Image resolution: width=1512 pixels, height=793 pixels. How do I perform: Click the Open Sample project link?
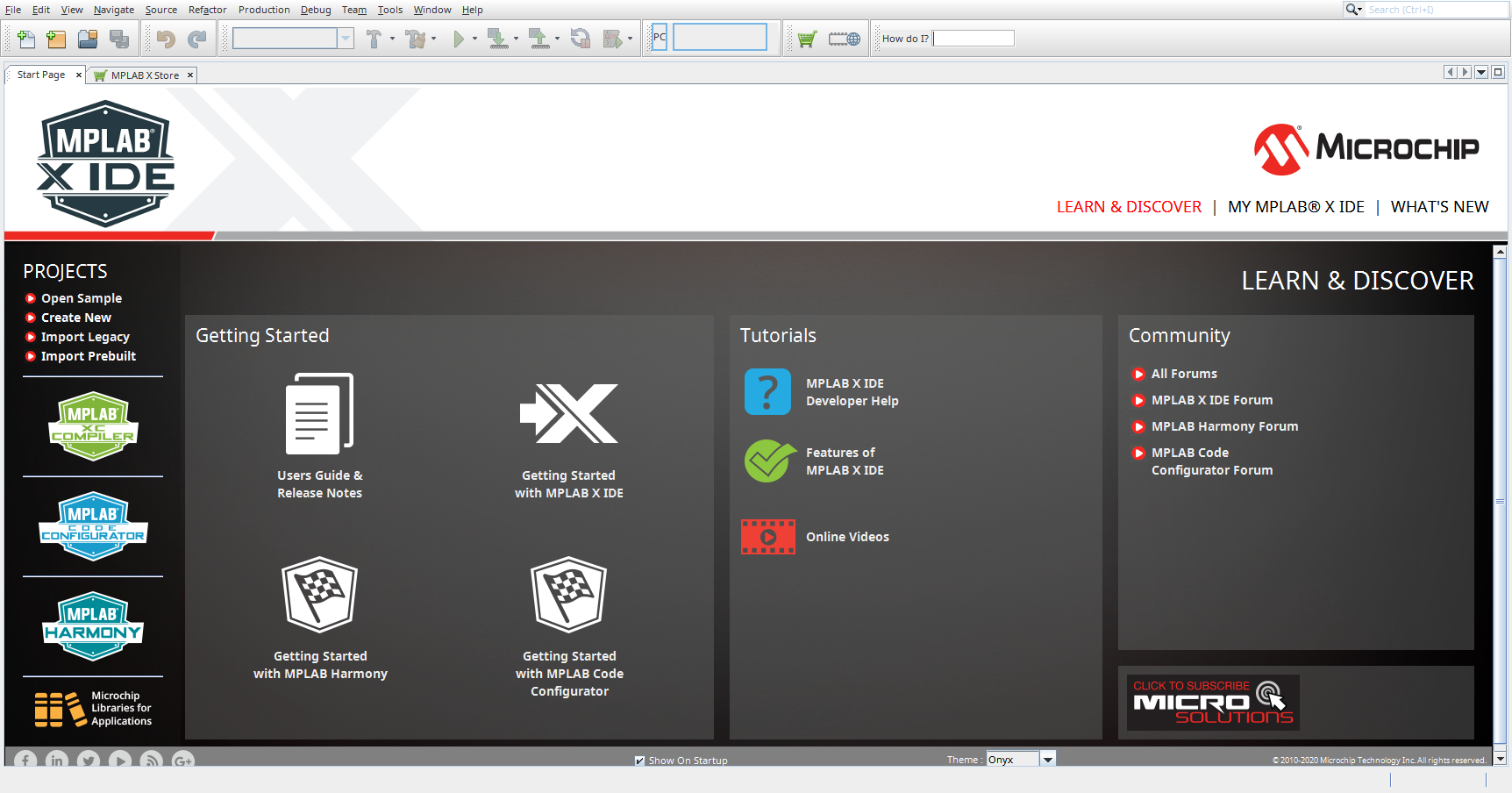(x=82, y=298)
